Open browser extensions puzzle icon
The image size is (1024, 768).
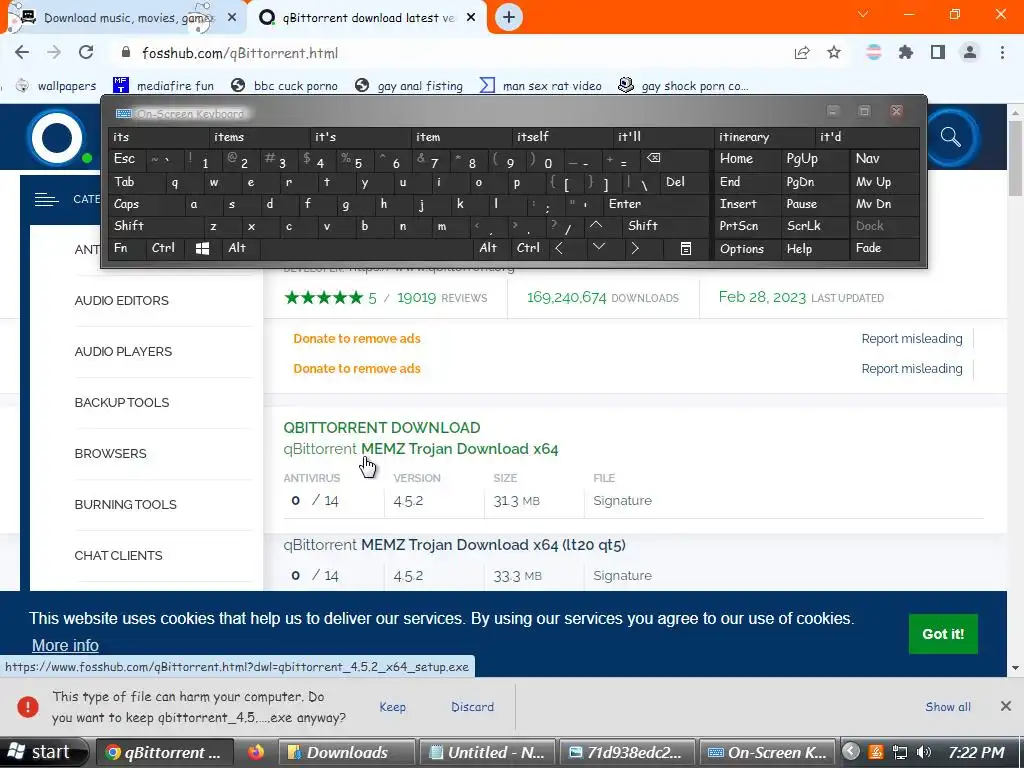pos(905,53)
